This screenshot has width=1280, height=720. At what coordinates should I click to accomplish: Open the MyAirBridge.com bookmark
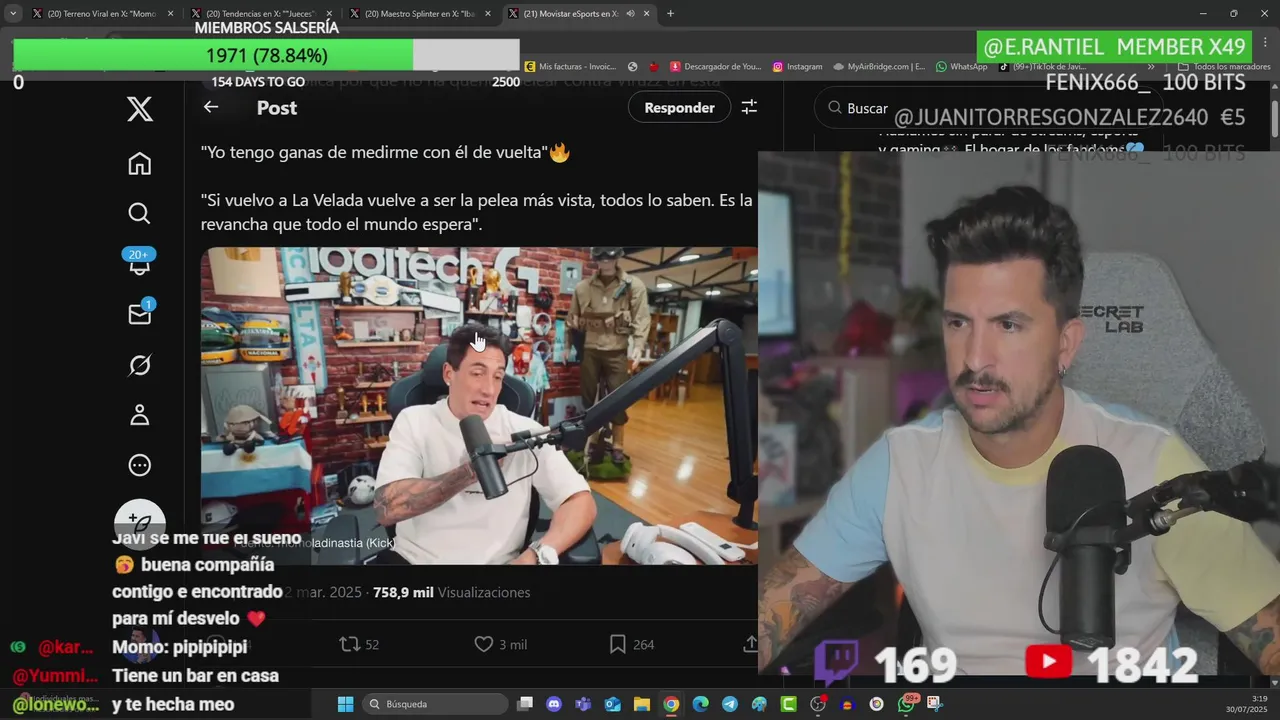coord(879,67)
